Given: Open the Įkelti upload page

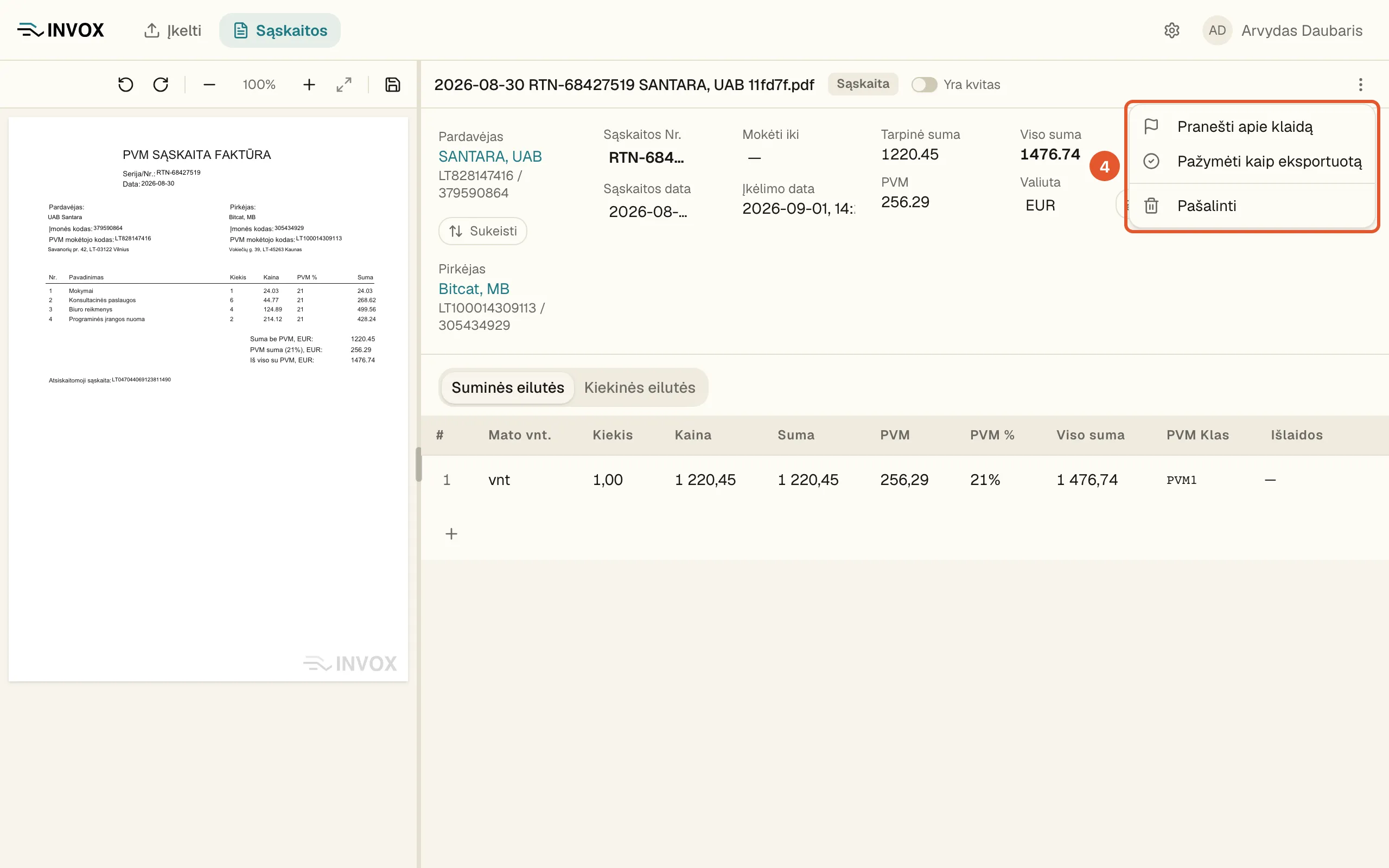Looking at the screenshot, I should (x=172, y=30).
